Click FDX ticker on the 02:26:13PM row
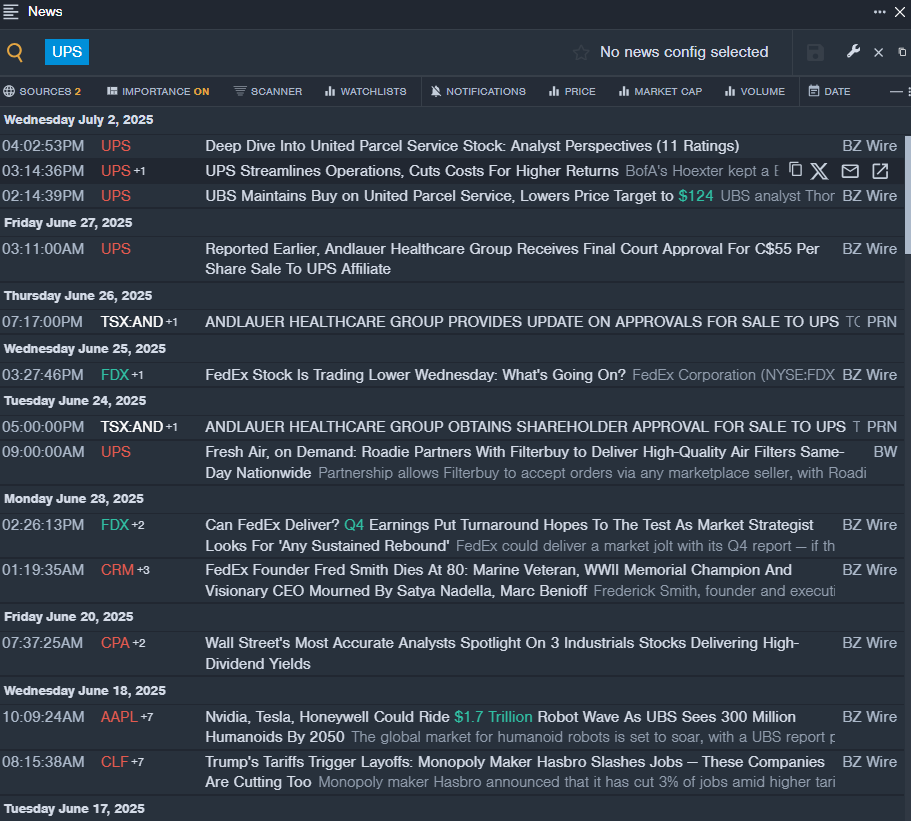 [114, 525]
